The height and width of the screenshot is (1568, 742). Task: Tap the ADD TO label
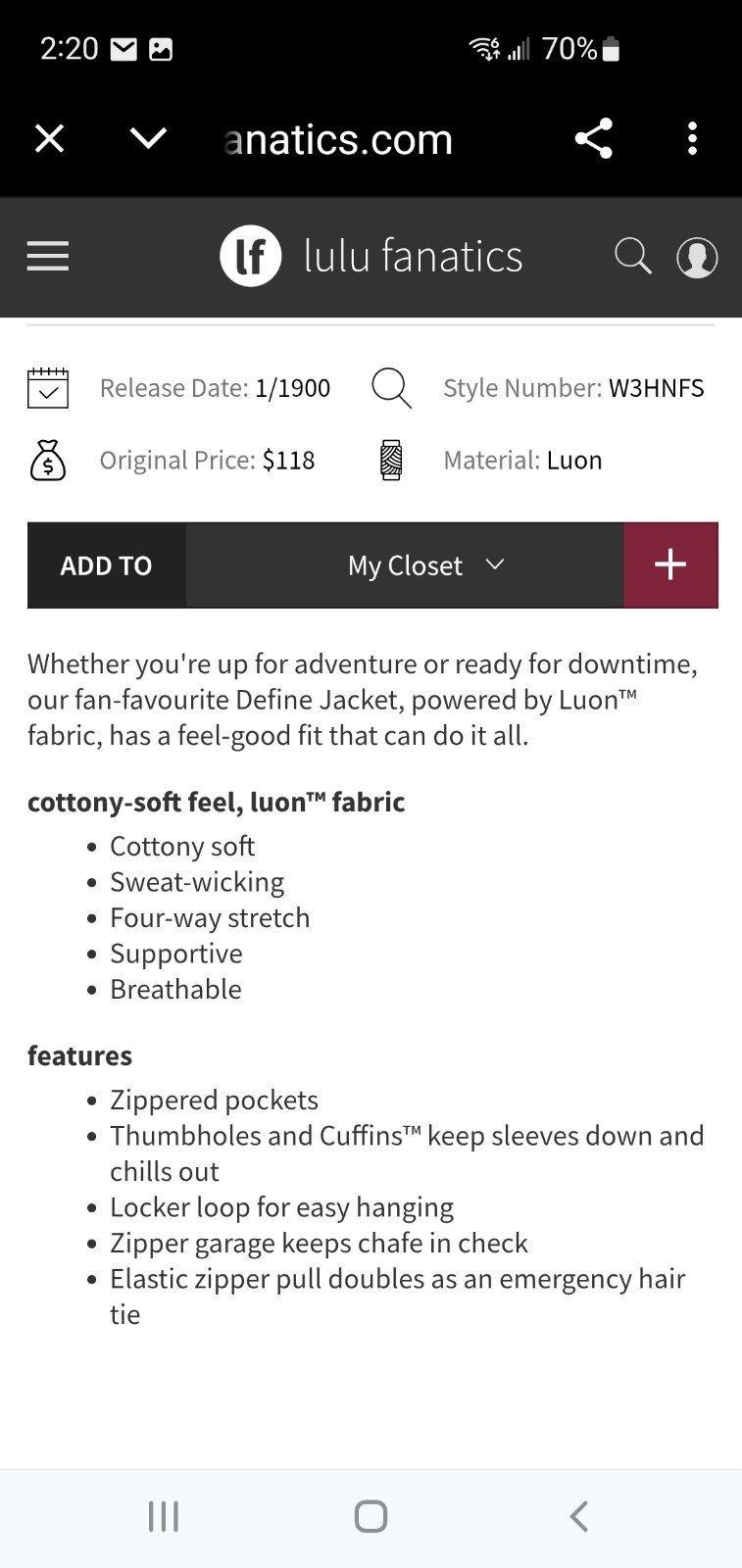106,565
